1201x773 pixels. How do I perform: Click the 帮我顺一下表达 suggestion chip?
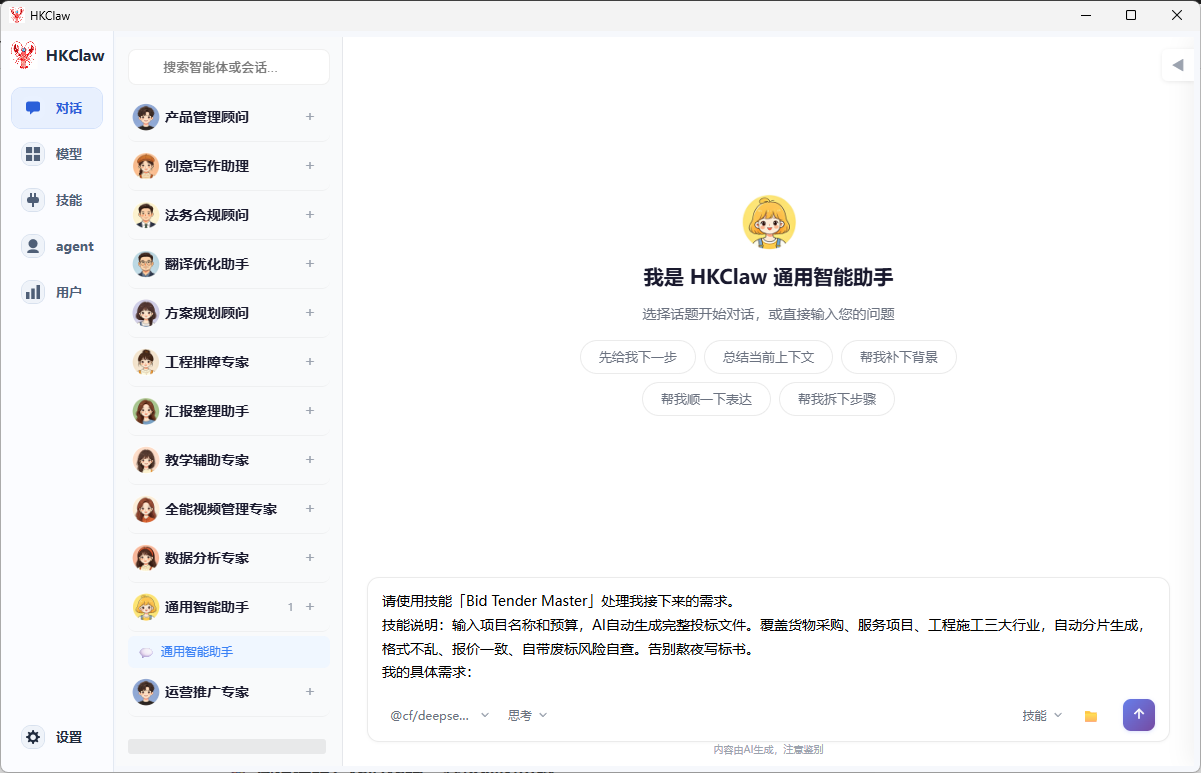706,399
